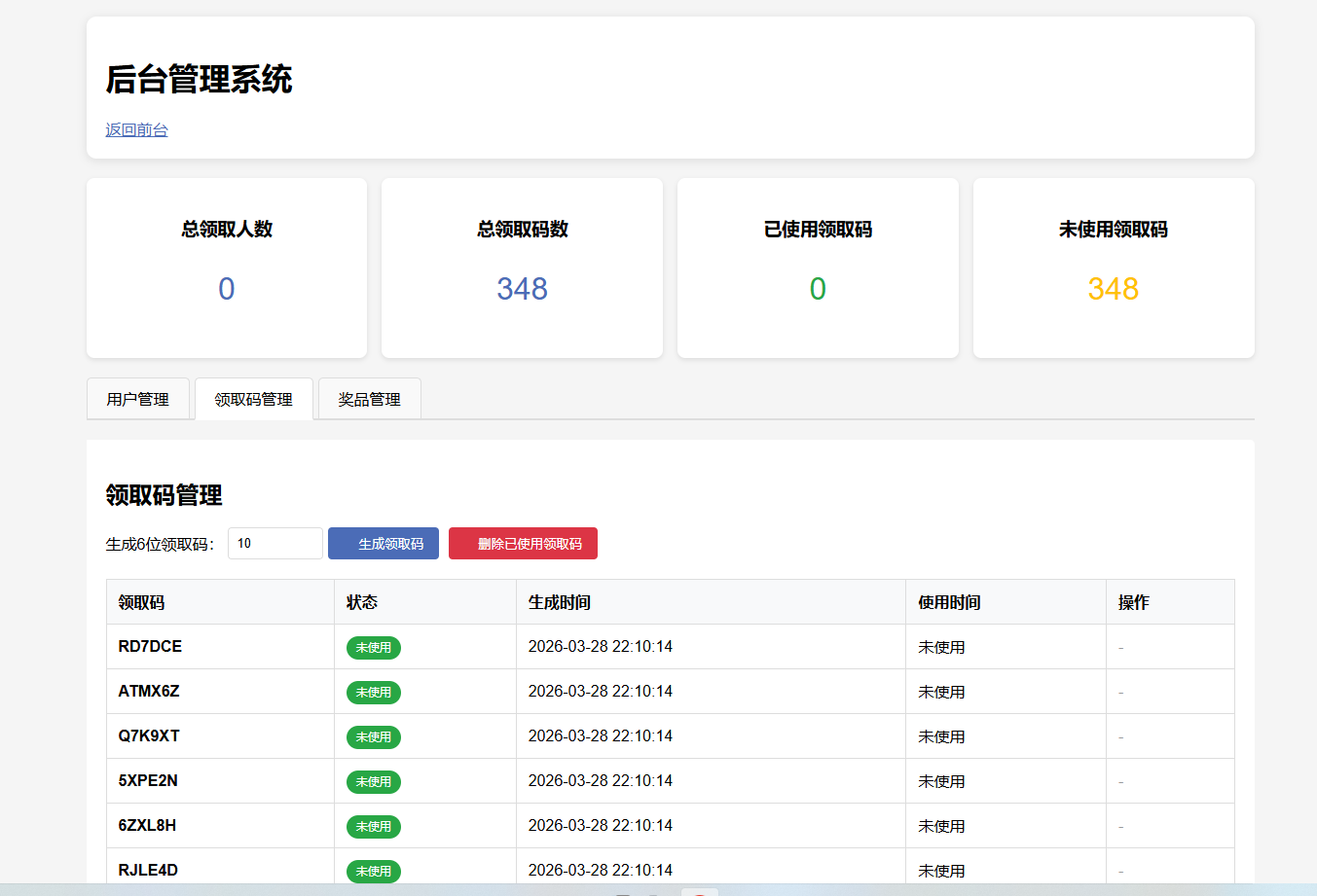Click the 总领取人数 statistics card
The width and height of the screenshot is (1317, 896).
[x=227, y=268]
